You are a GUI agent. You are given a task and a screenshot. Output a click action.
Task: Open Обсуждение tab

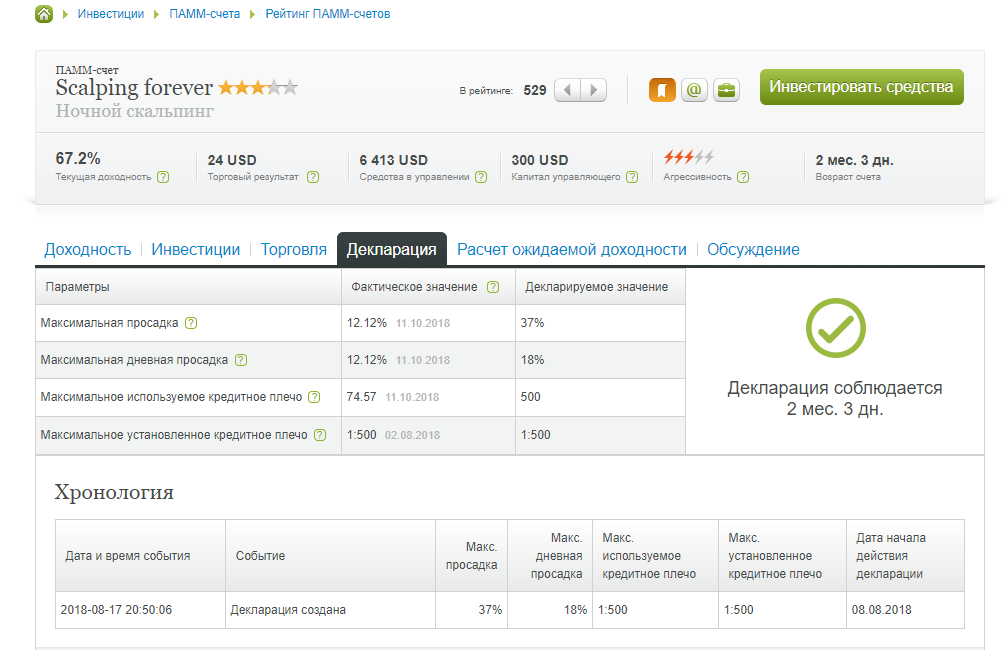point(753,249)
